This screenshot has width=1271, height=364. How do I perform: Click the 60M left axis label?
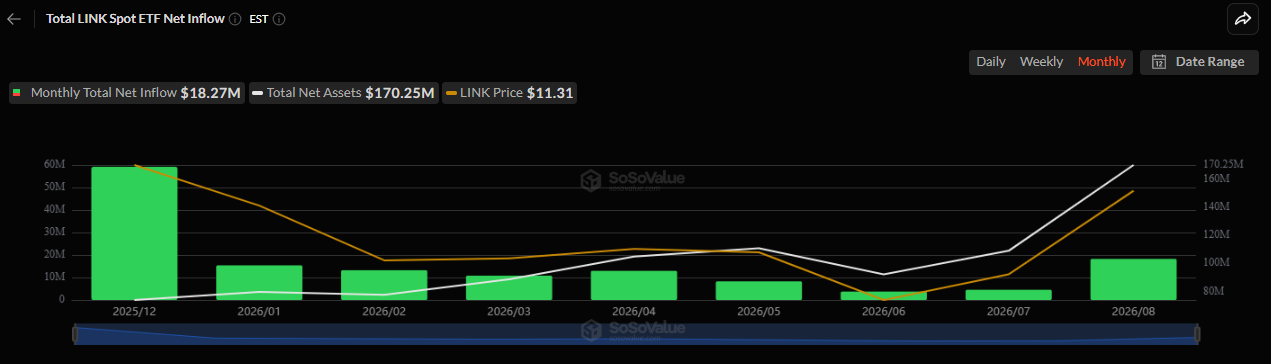coord(54,165)
